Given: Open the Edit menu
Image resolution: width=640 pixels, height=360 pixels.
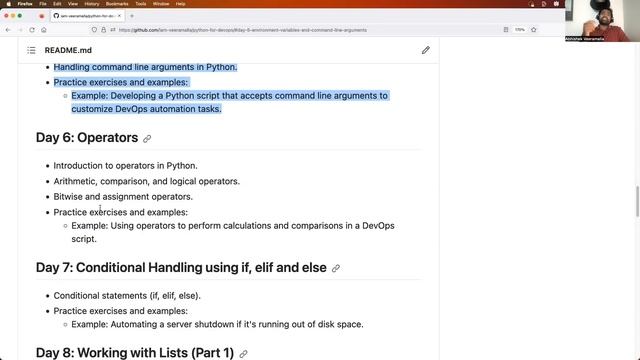Looking at the screenshot, I should coord(57,4).
